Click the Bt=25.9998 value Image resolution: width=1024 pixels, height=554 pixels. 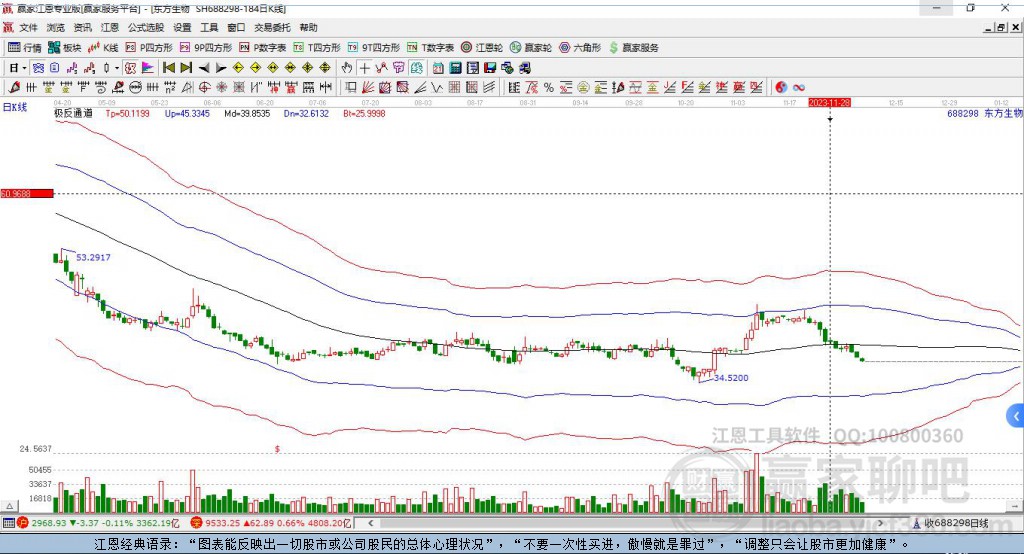point(364,113)
